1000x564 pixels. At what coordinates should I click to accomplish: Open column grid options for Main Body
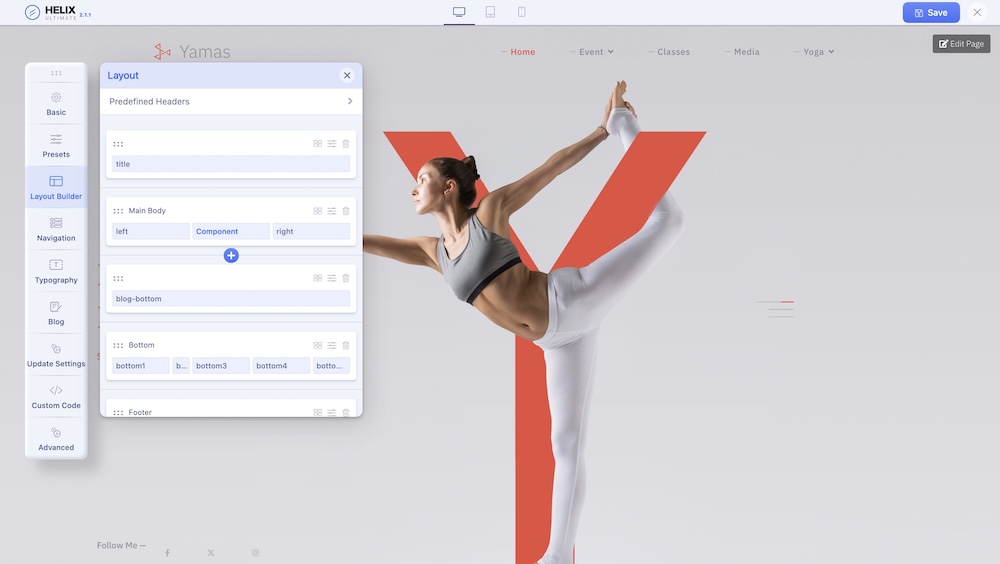pyautogui.click(x=318, y=211)
